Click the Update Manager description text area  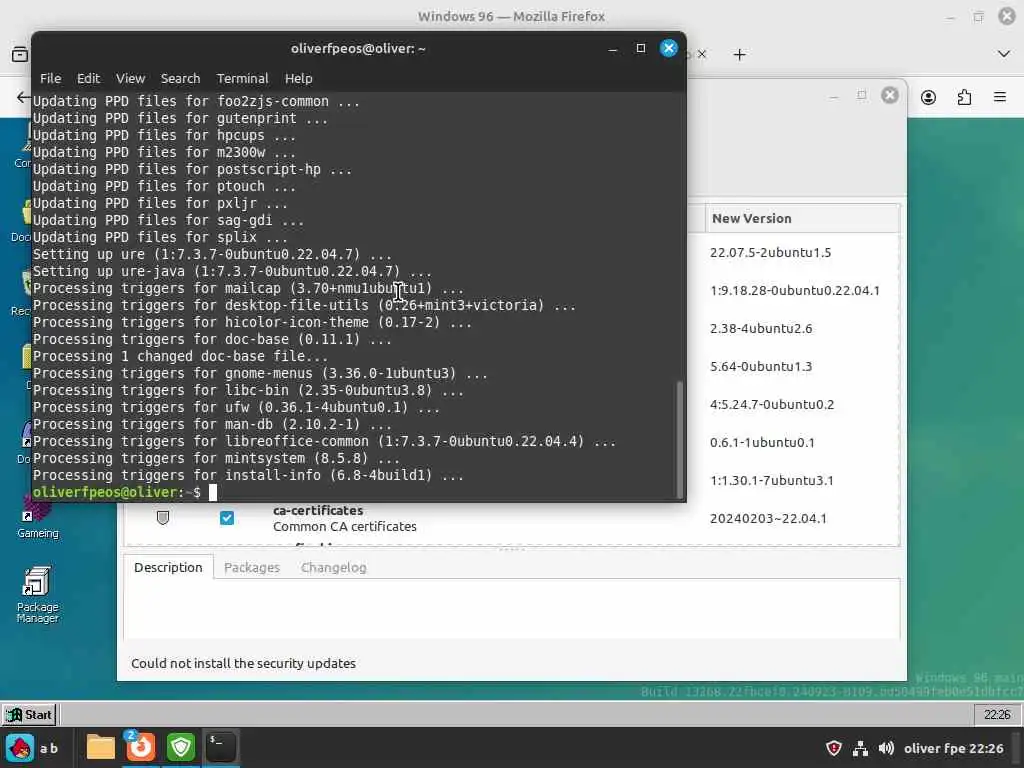coord(511,609)
